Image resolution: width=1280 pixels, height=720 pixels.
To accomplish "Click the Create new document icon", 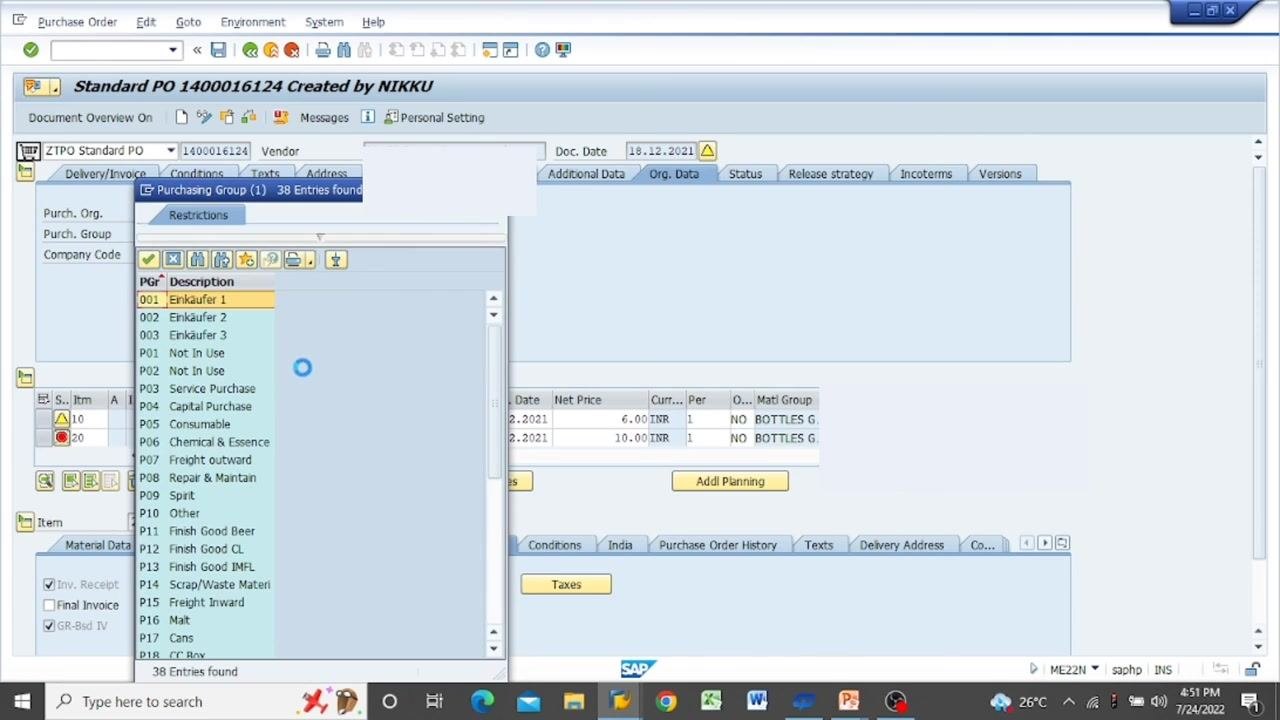I will 181,117.
